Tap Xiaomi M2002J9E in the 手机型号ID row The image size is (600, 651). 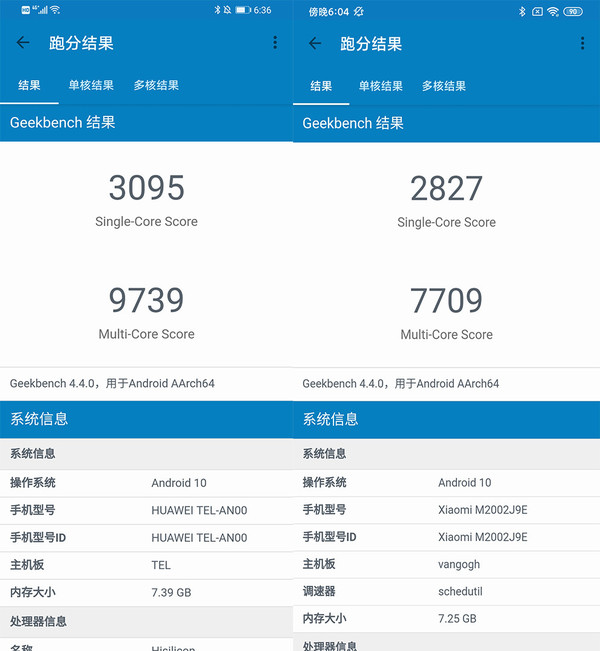pyautogui.click(x=483, y=537)
